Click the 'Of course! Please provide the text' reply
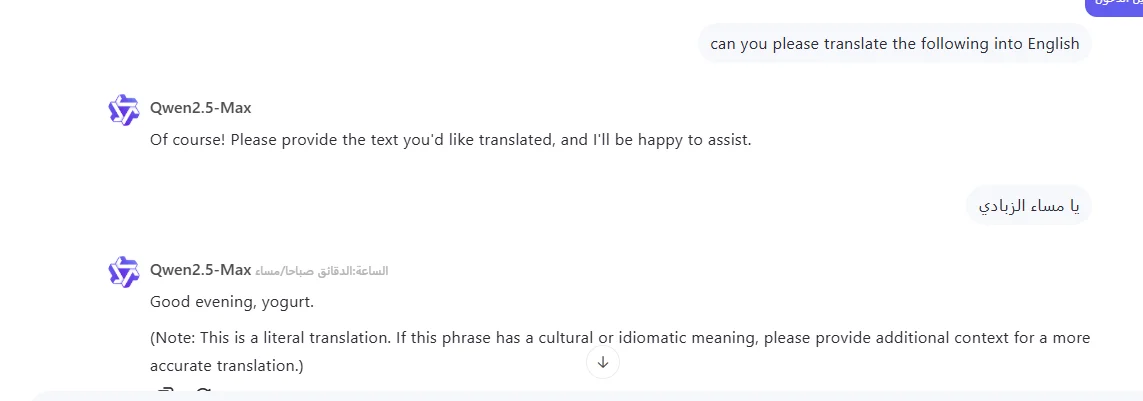1143x401 pixels. [x=450, y=140]
